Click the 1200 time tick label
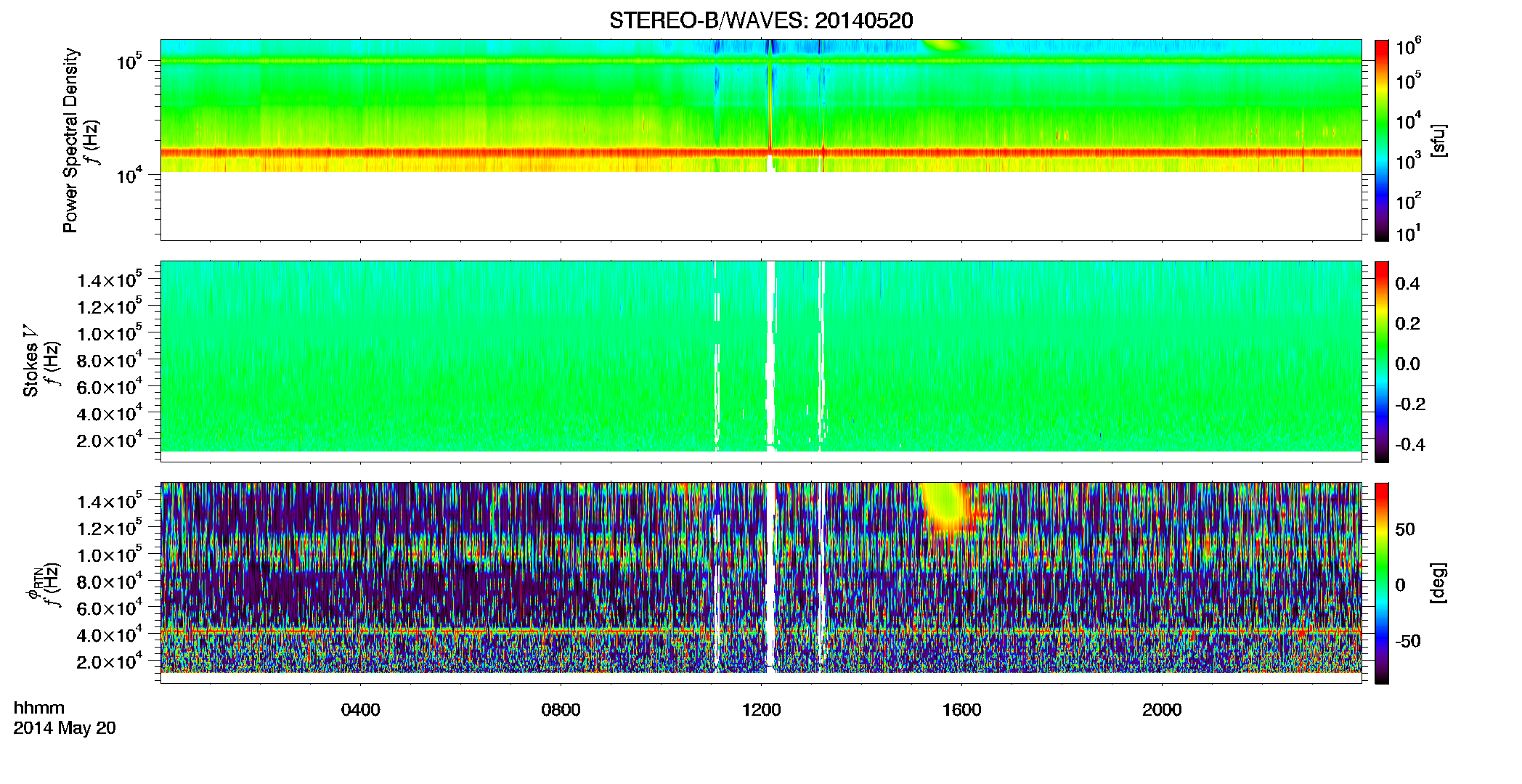The width and height of the screenshot is (1522, 784). coord(761,710)
